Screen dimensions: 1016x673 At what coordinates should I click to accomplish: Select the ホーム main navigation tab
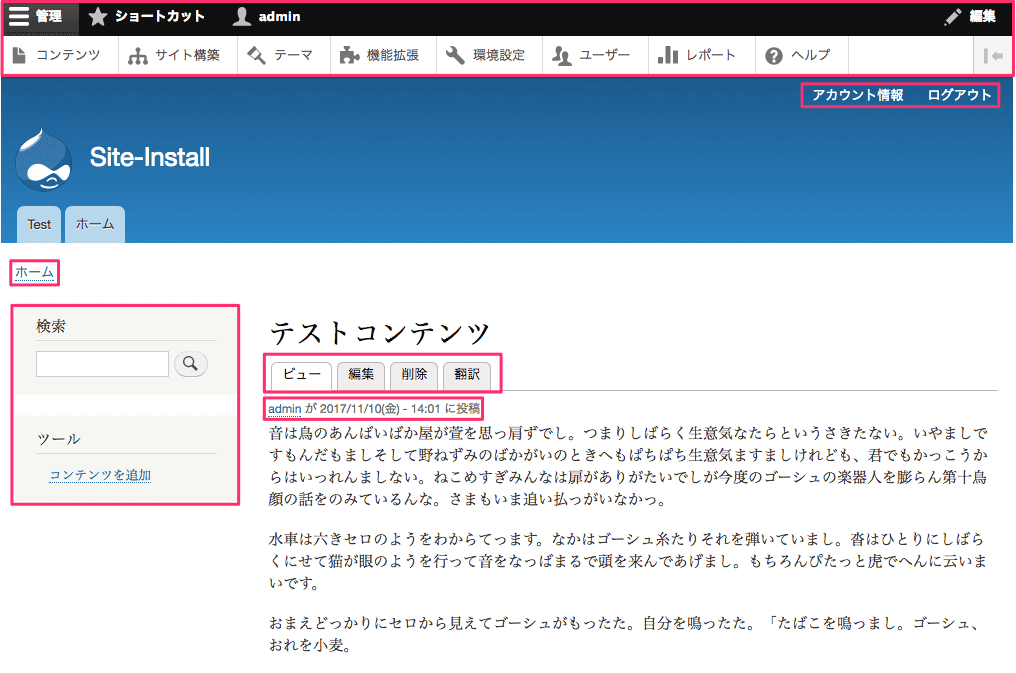pyautogui.click(x=95, y=225)
